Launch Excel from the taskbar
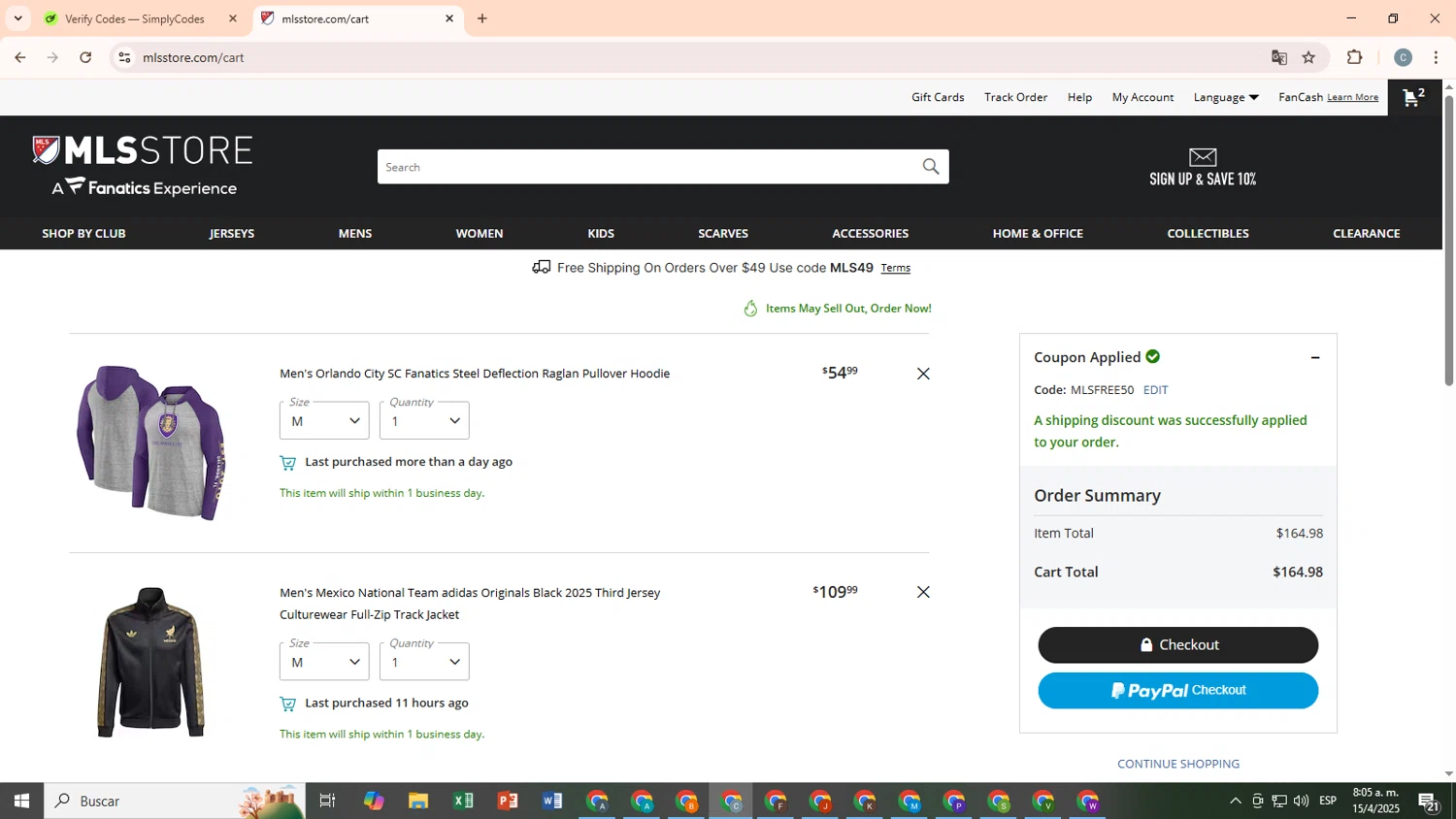 click(463, 801)
